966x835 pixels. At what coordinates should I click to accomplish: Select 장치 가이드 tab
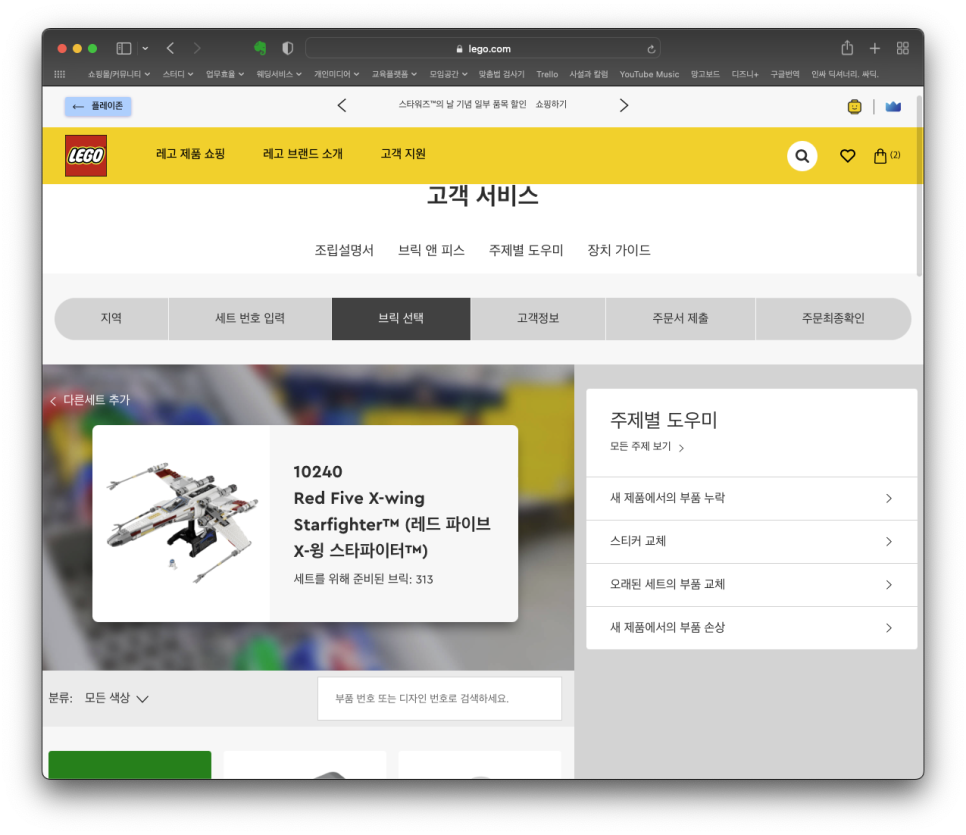619,250
